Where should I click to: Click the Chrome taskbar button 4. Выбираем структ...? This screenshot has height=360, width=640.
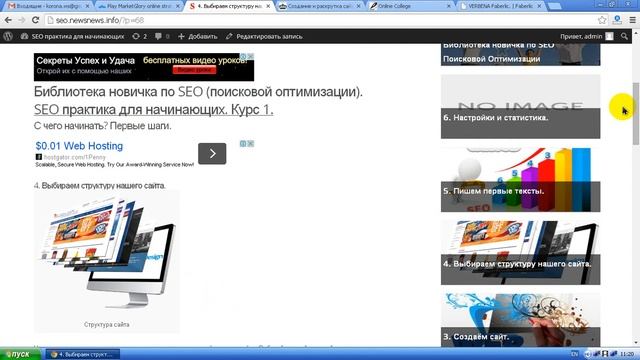[83, 354]
